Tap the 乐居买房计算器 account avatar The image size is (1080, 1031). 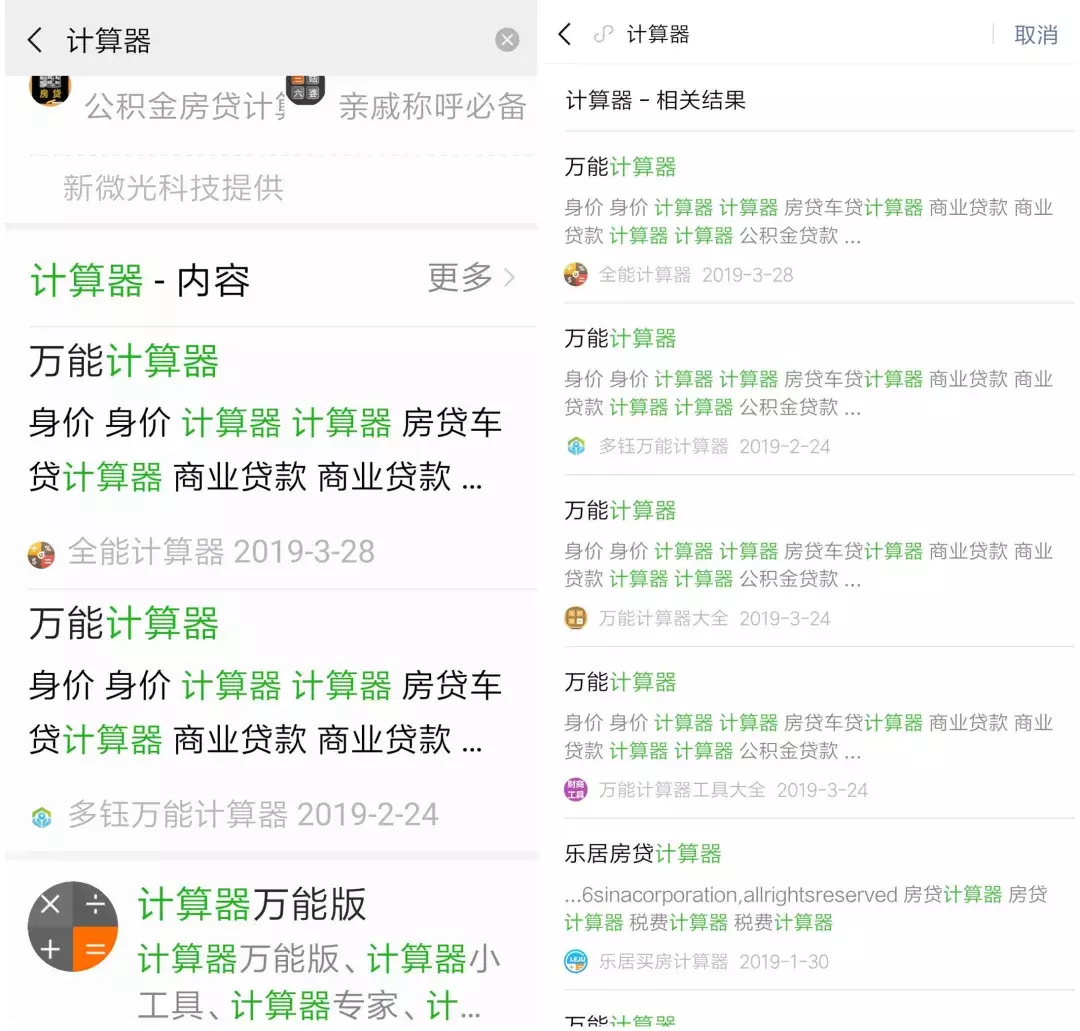(x=576, y=961)
